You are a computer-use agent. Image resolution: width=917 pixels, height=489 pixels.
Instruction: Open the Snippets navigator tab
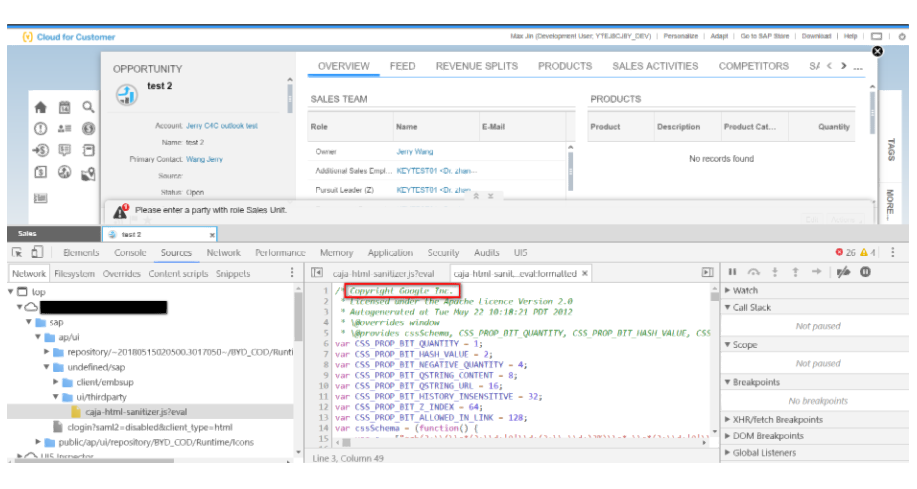tap(233, 273)
